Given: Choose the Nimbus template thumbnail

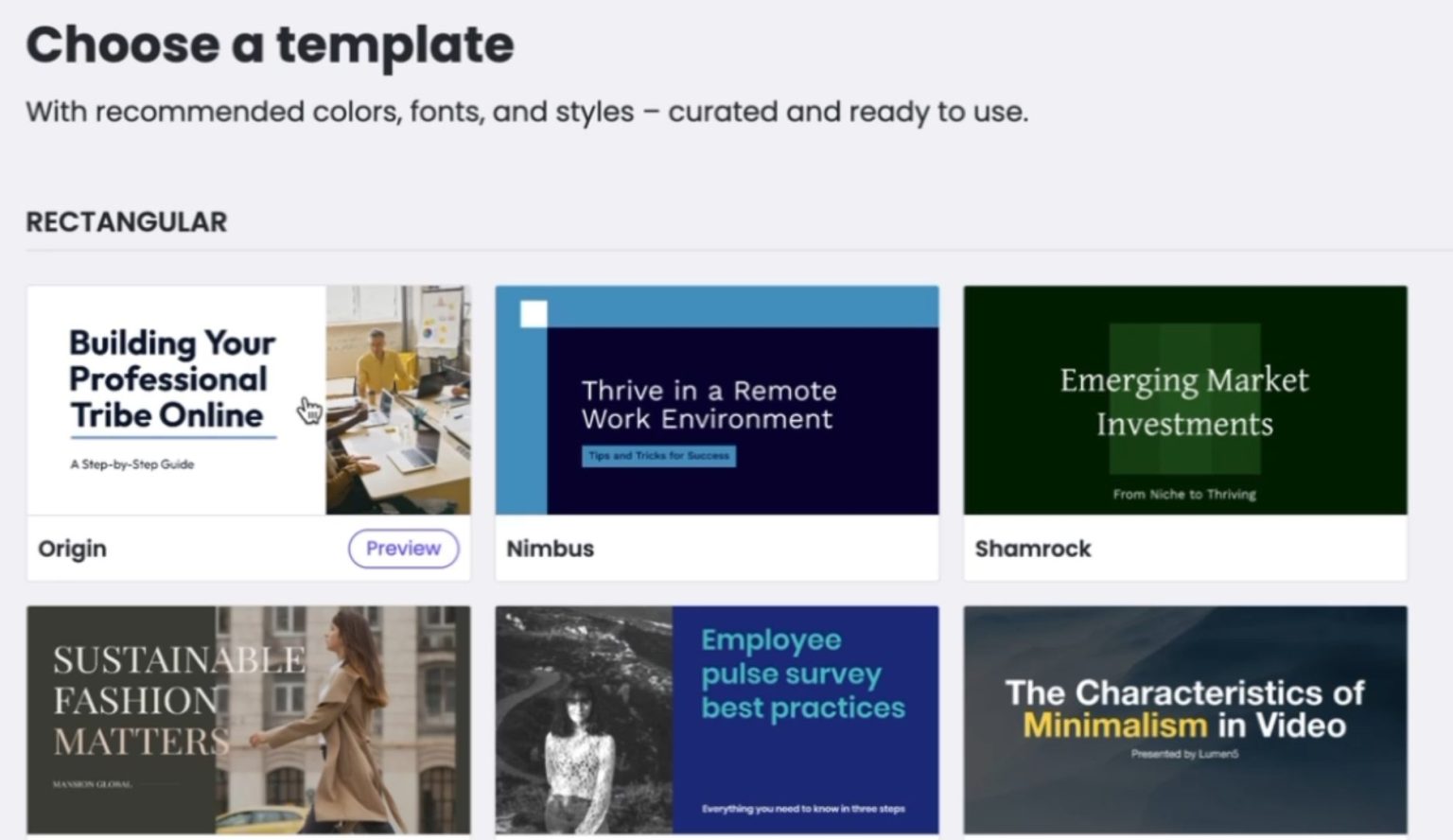Looking at the screenshot, I should click(717, 400).
